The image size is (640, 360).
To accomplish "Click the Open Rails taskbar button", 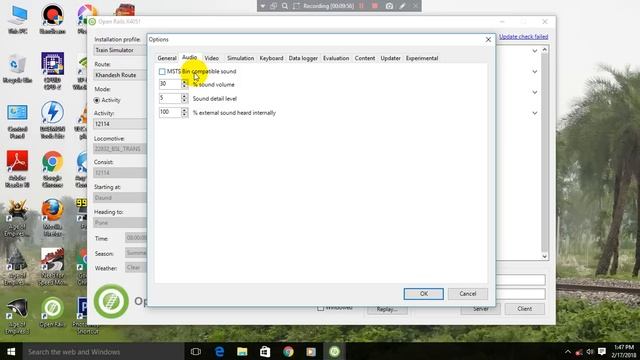I will coord(334,351).
